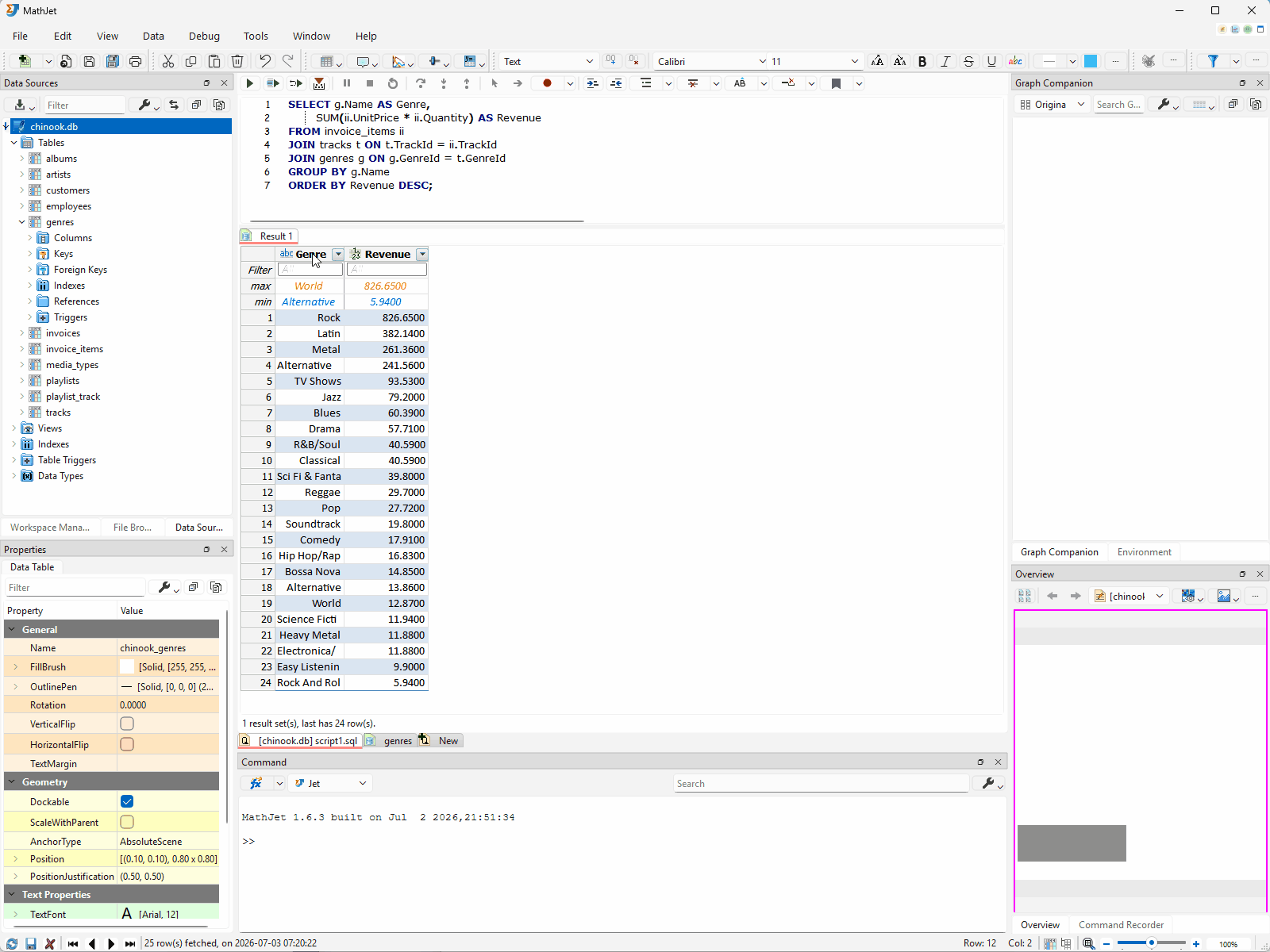This screenshot has height=952, width=1270.
Task: Open the Workspace Manager panel tab
Action: [50, 528]
